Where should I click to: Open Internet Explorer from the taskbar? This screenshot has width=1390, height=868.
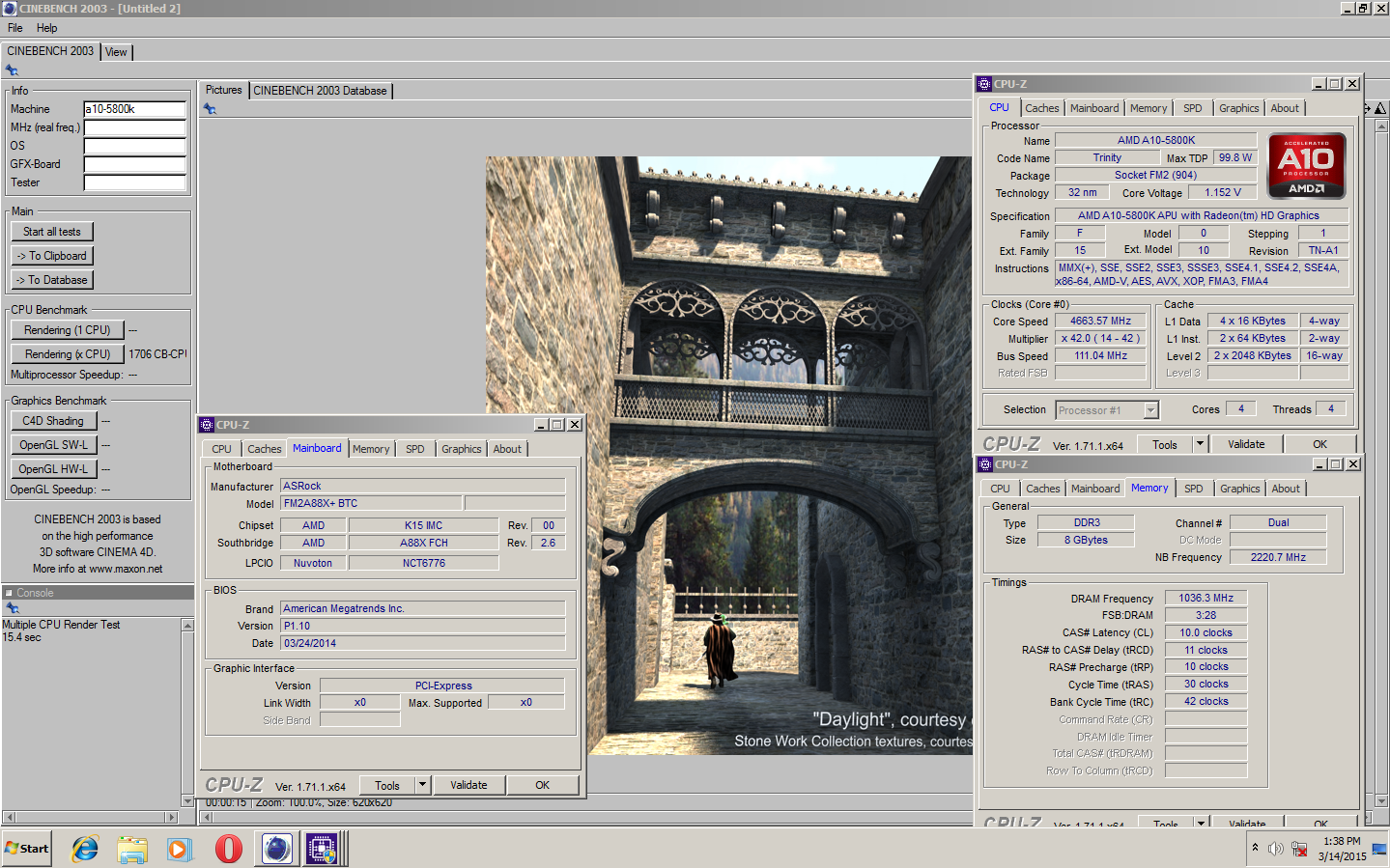(x=85, y=849)
